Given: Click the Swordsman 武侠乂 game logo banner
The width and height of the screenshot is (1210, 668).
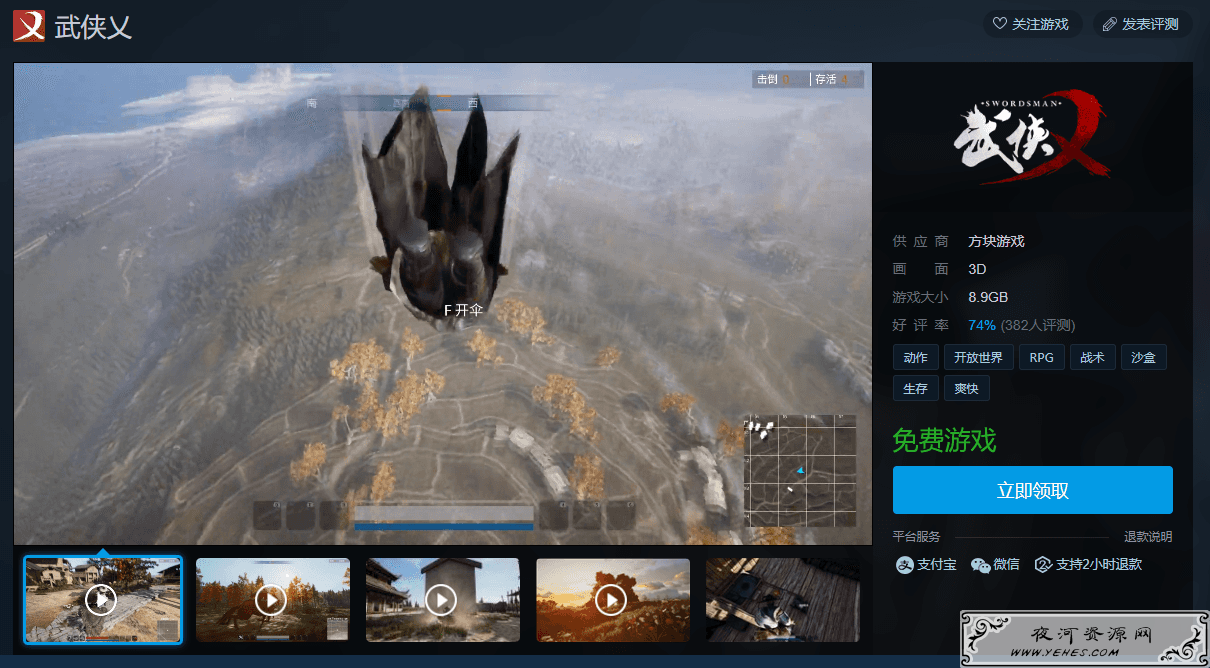Looking at the screenshot, I should (x=1032, y=138).
